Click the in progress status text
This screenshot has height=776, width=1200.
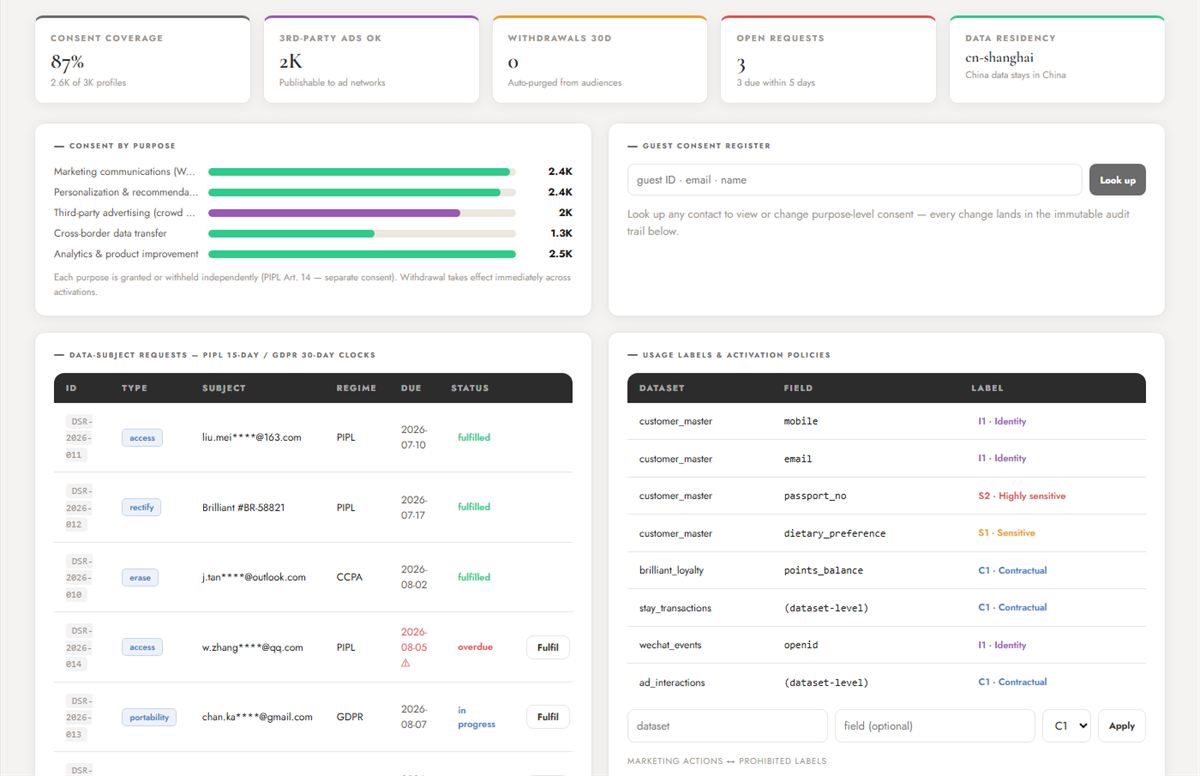click(x=476, y=717)
